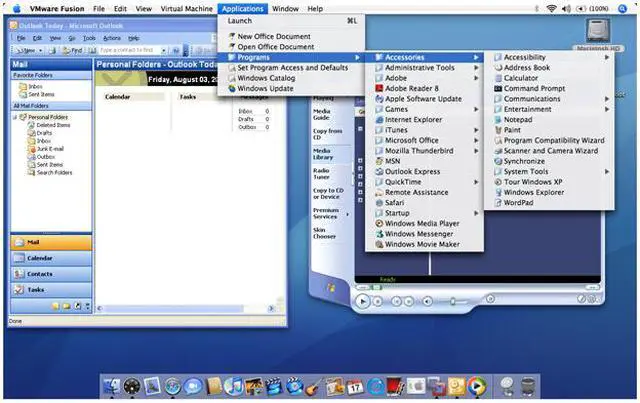Select Deleted Items folder in Outlook
Viewport: 640px width, 403px height.
pos(49,125)
